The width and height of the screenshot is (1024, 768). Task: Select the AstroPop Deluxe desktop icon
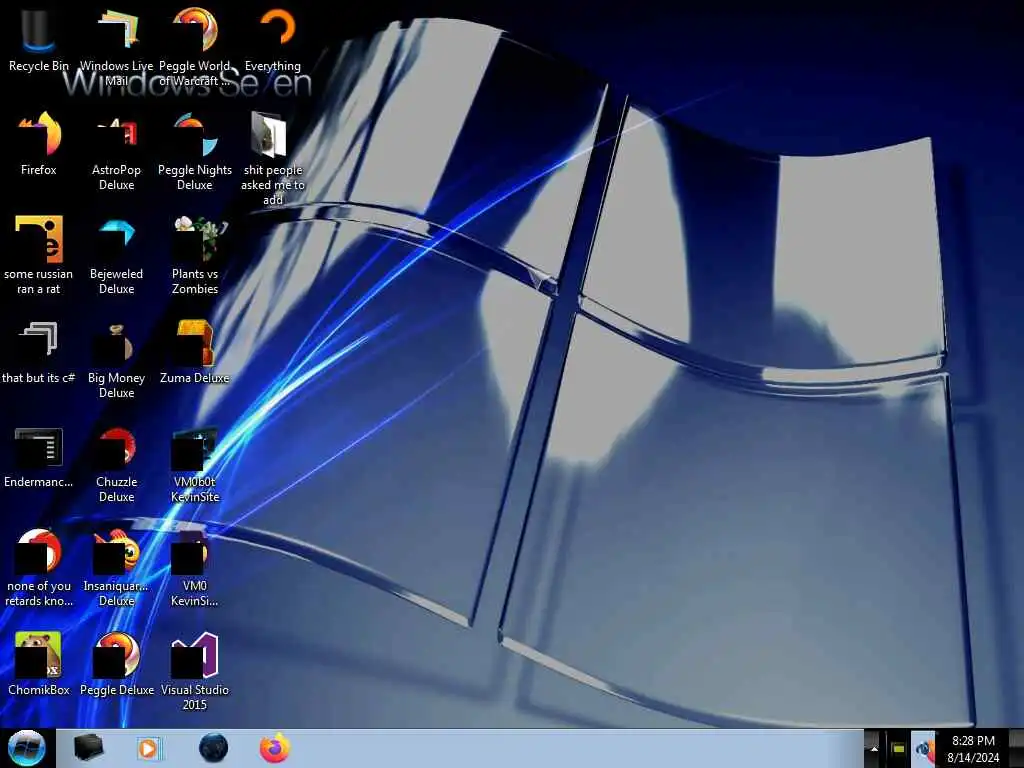click(x=116, y=150)
